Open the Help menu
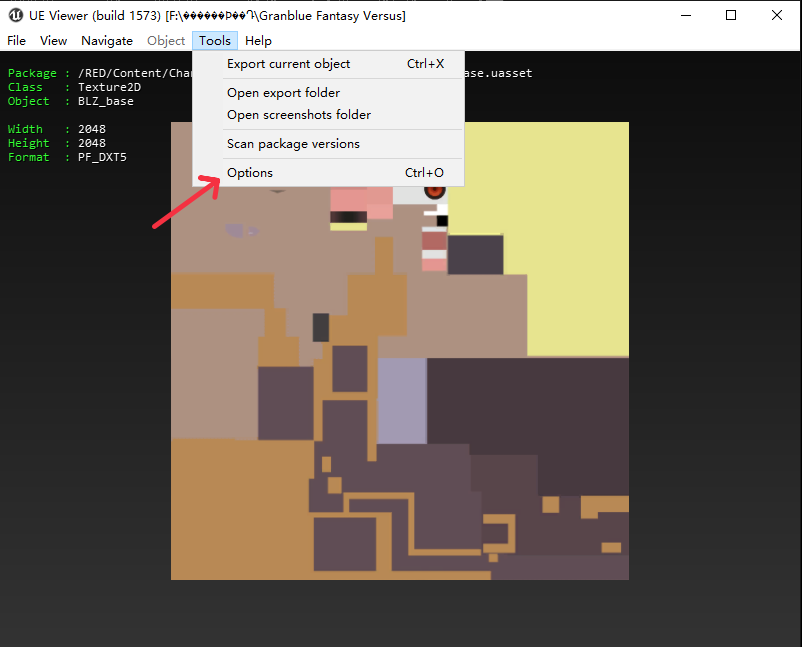802x647 pixels. [x=258, y=40]
